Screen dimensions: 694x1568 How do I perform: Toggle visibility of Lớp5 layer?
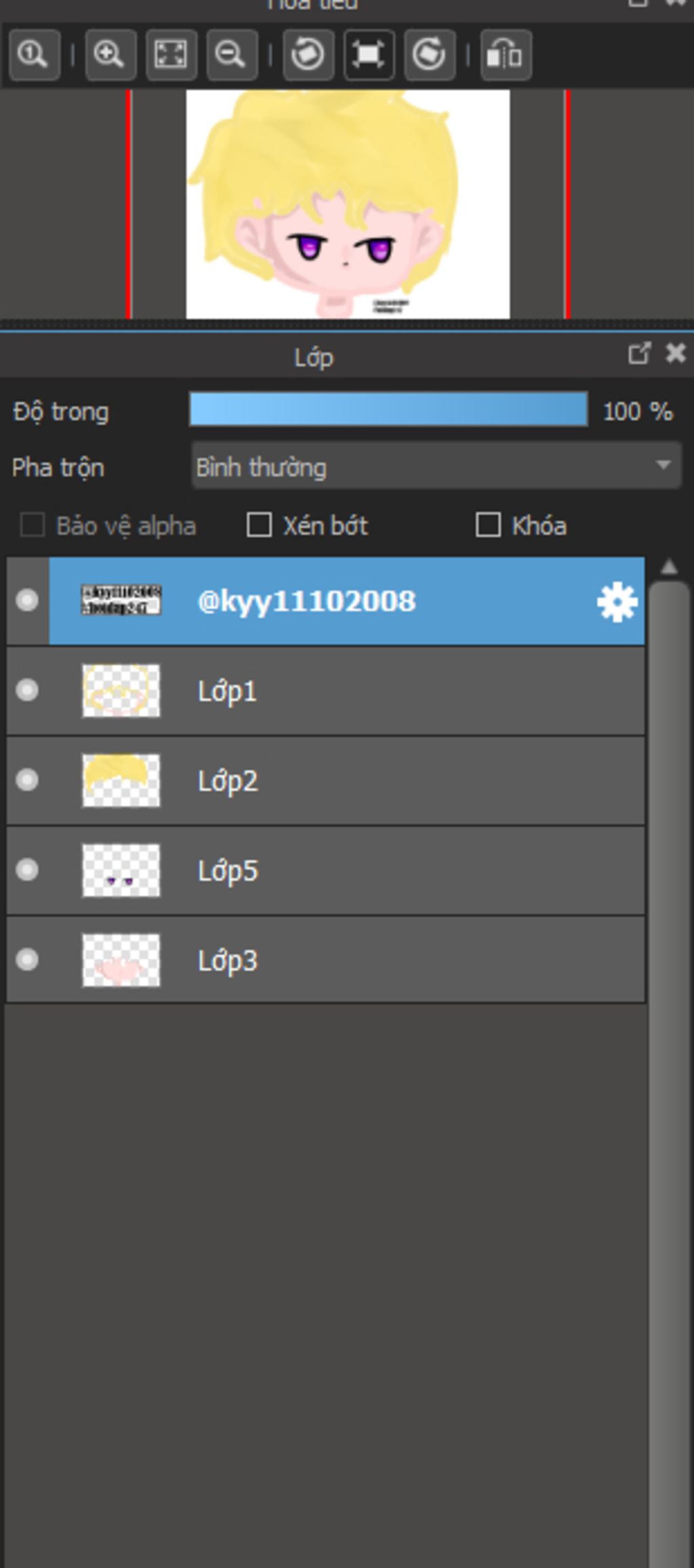[x=27, y=870]
